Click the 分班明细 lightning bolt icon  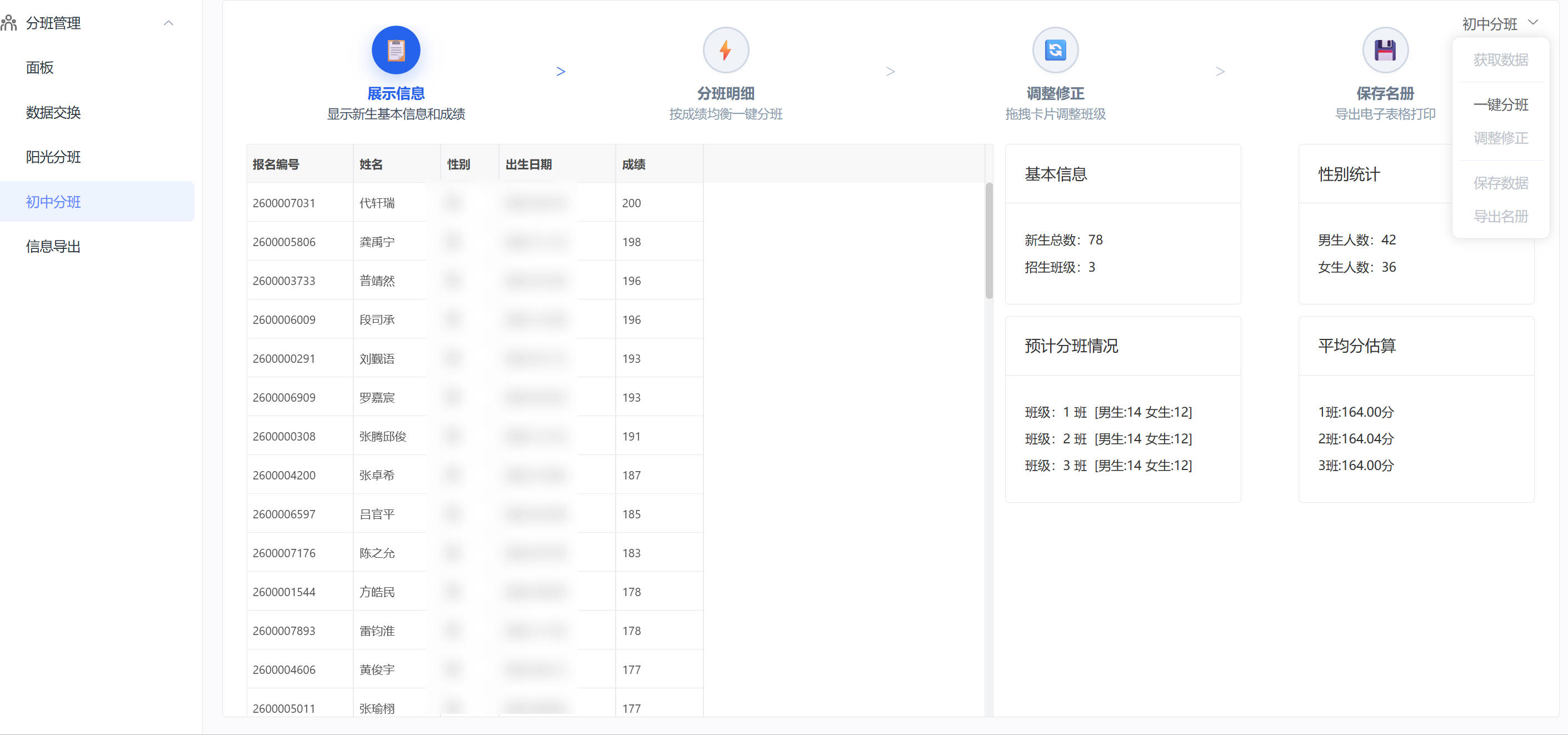tap(726, 50)
